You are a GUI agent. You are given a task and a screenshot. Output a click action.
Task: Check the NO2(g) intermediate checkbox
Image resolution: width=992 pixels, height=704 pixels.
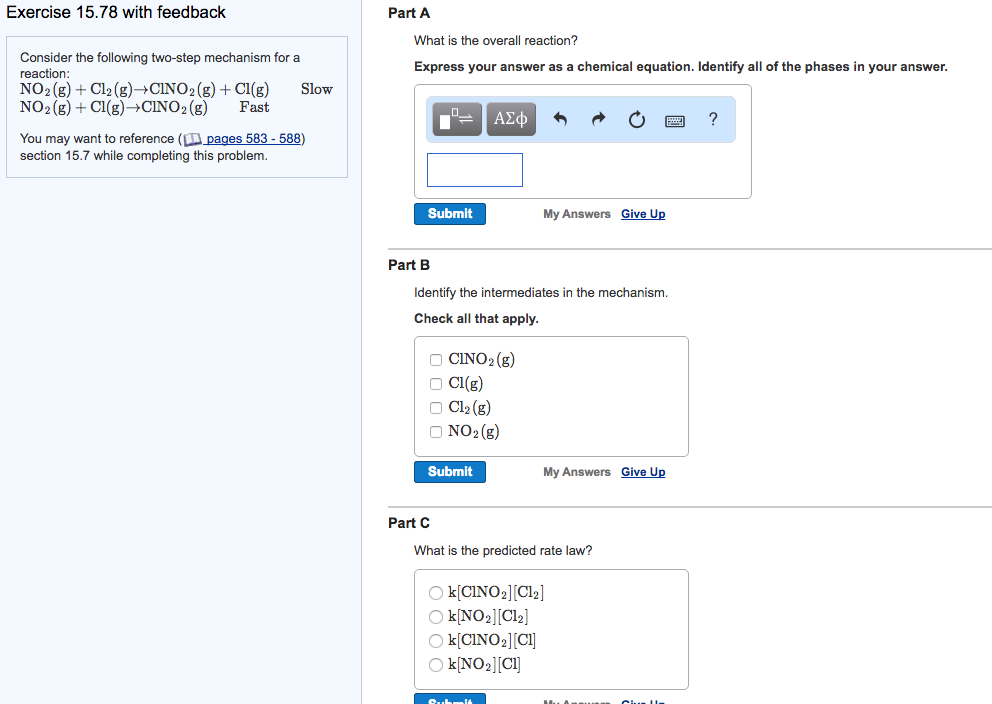click(436, 431)
